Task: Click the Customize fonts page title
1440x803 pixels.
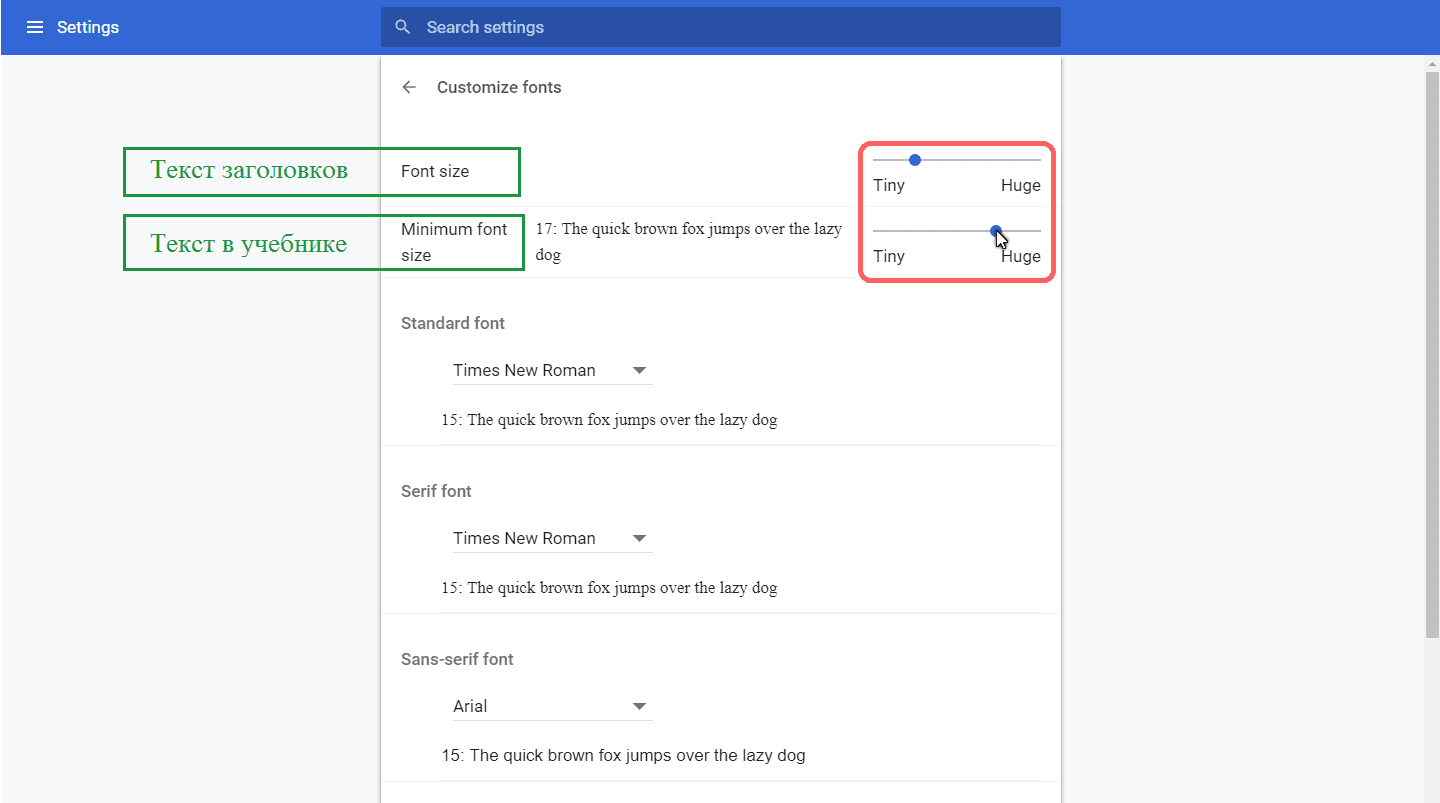Action: coord(499,87)
